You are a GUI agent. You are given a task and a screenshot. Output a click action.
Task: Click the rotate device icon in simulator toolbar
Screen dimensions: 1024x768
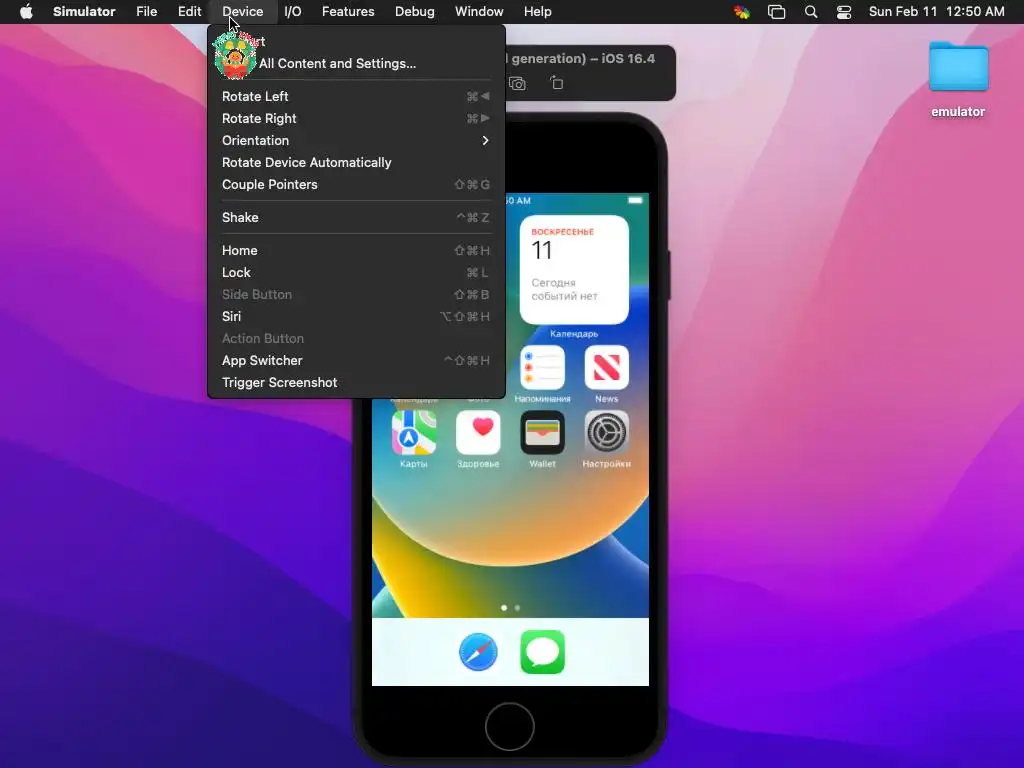tap(556, 83)
